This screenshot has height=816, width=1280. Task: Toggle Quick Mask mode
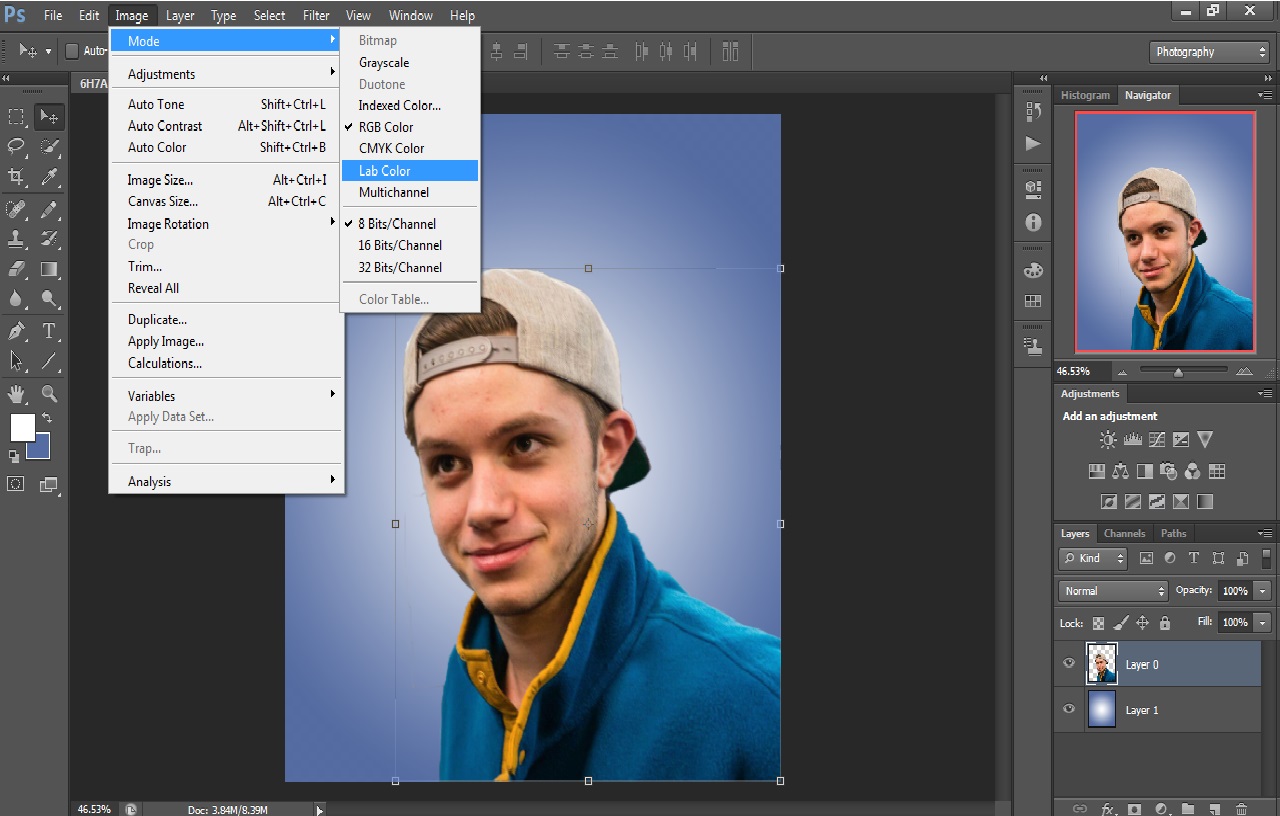[16, 484]
